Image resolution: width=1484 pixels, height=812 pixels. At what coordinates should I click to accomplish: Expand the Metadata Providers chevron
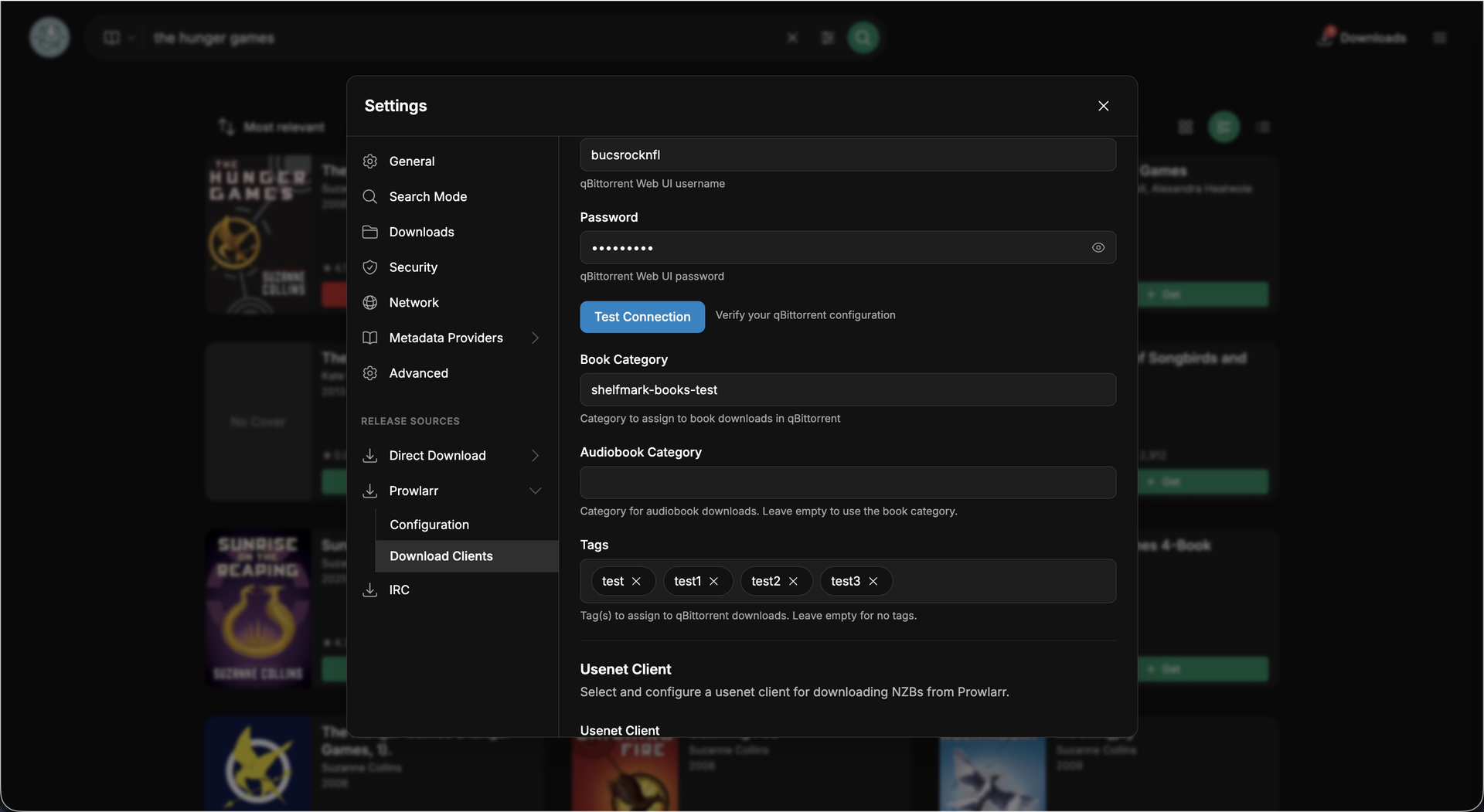(x=535, y=338)
